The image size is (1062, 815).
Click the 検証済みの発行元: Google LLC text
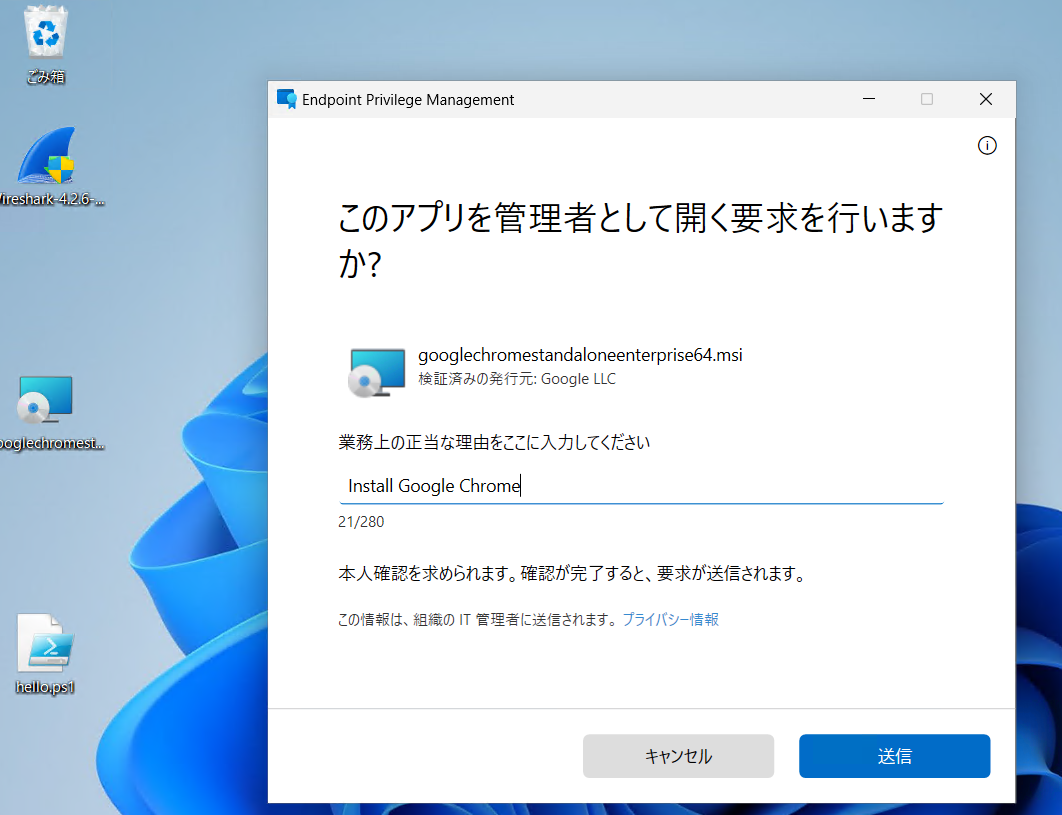517,379
